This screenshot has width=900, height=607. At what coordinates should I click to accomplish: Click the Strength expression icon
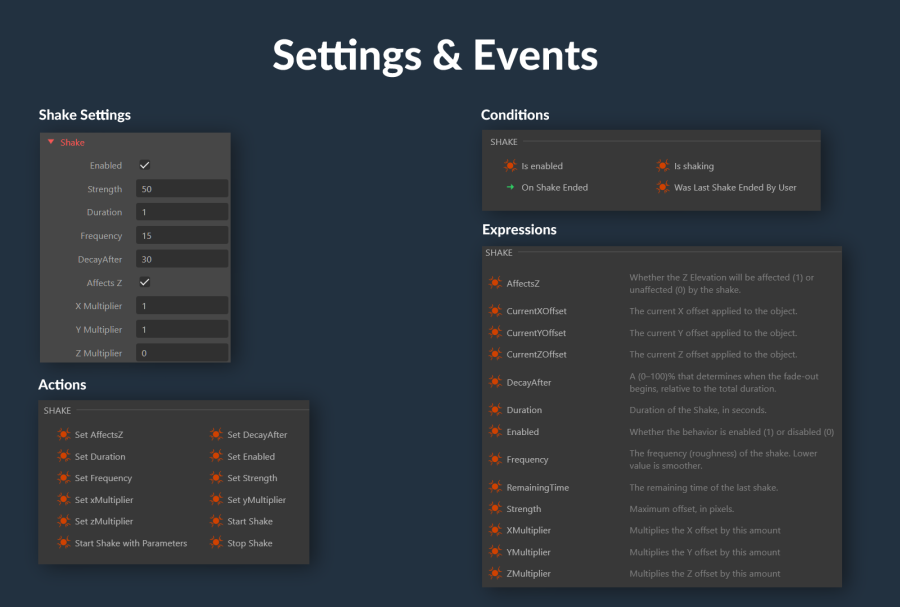tap(495, 508)
